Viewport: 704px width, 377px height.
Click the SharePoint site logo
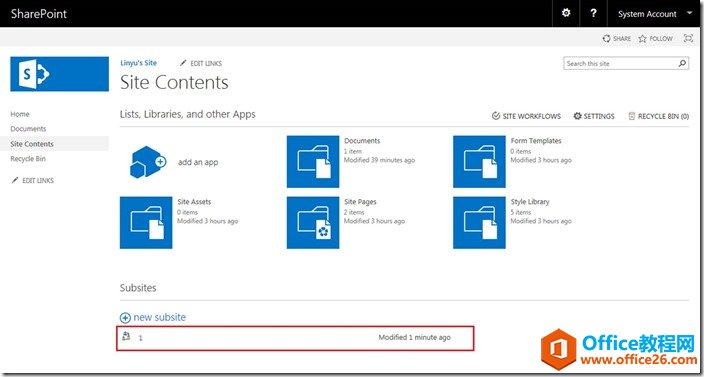pos(59,74)
